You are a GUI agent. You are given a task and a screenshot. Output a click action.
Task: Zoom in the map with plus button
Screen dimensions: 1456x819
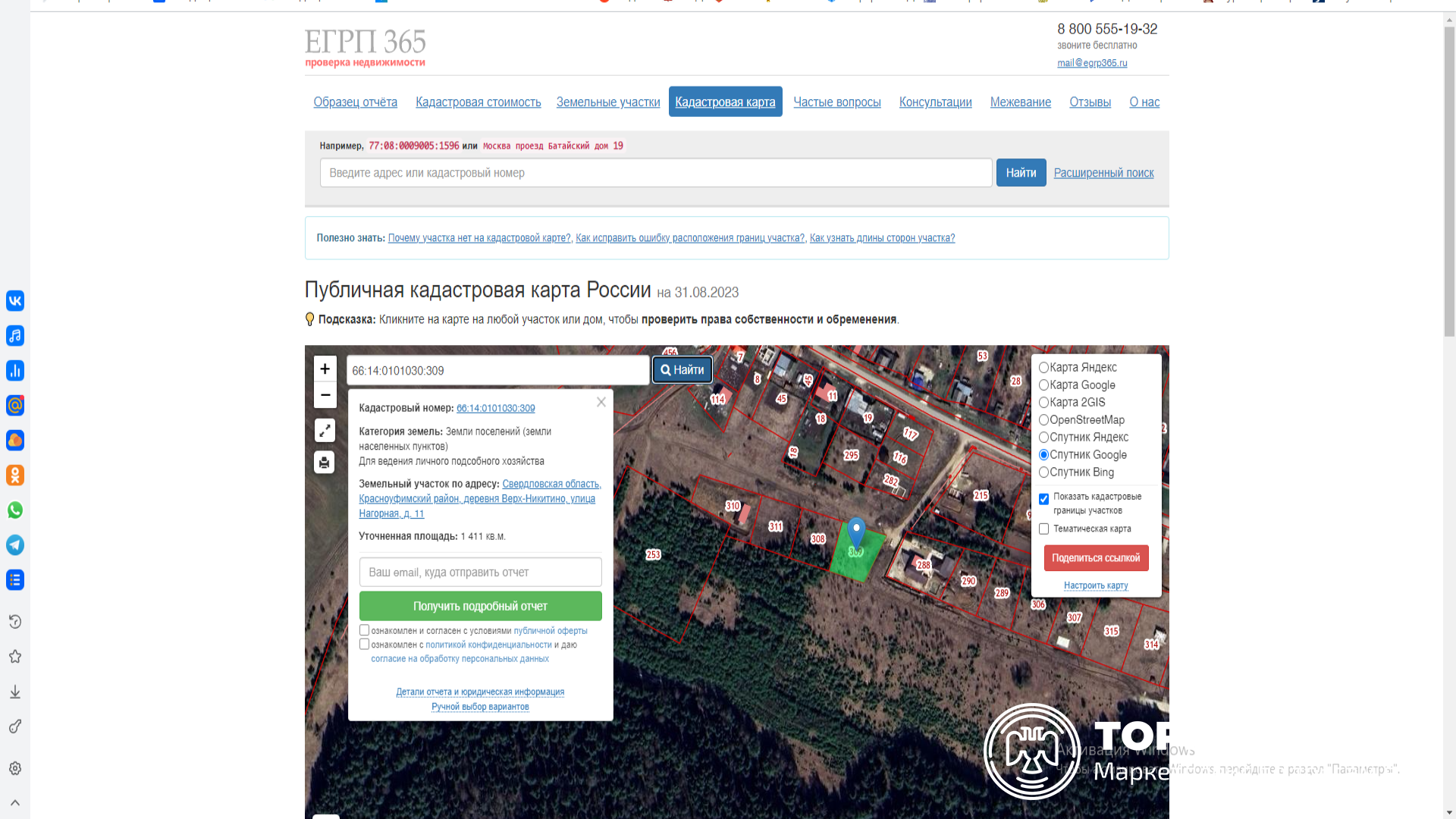325,369
